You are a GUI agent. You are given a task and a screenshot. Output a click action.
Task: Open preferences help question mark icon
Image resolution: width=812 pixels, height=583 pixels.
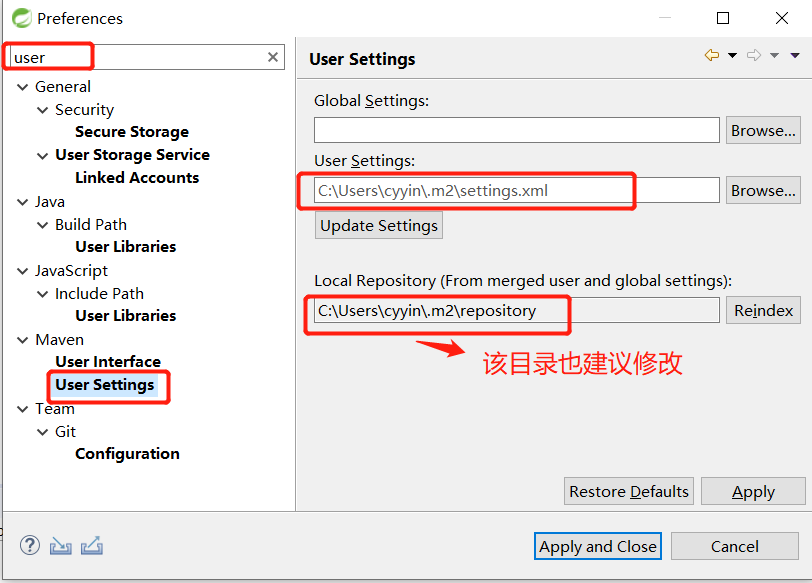[30, 545]
